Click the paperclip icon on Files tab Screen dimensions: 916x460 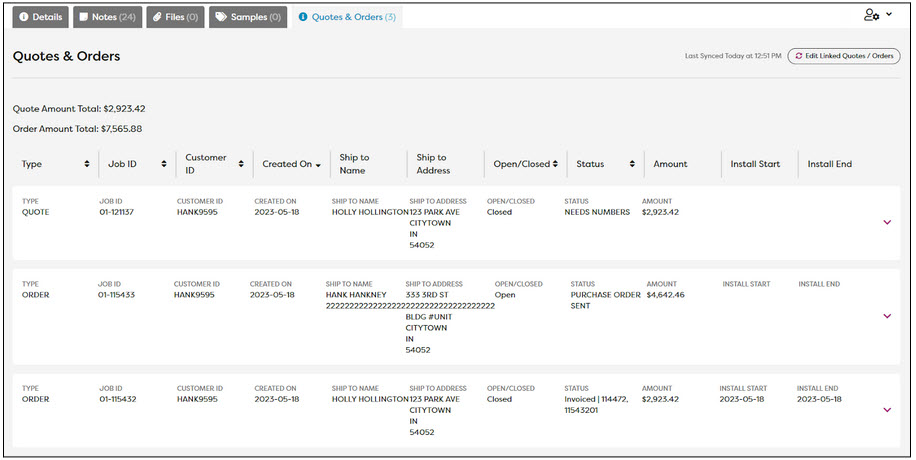point(157,17)
